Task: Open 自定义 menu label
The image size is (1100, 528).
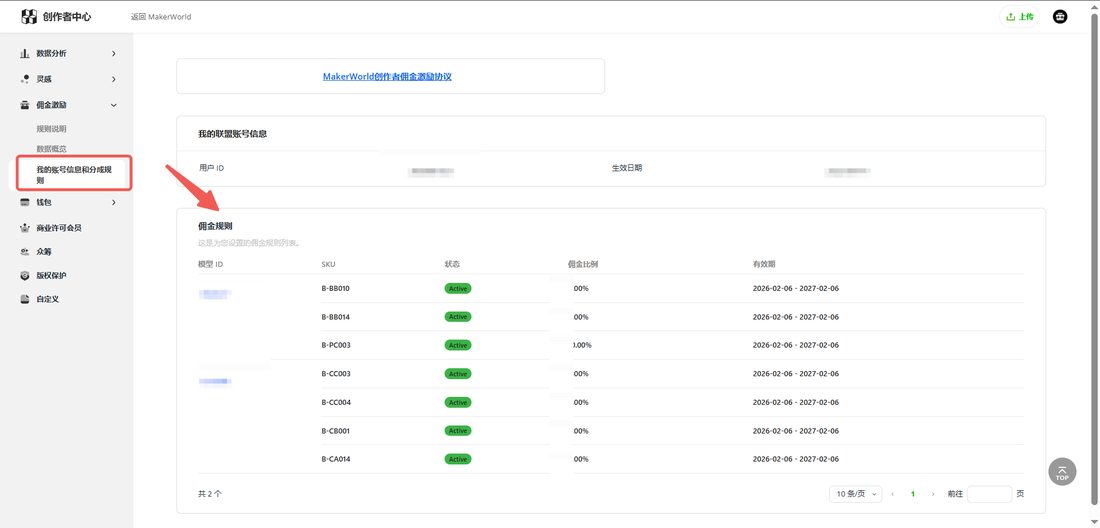Action: (x=48, y=299)
